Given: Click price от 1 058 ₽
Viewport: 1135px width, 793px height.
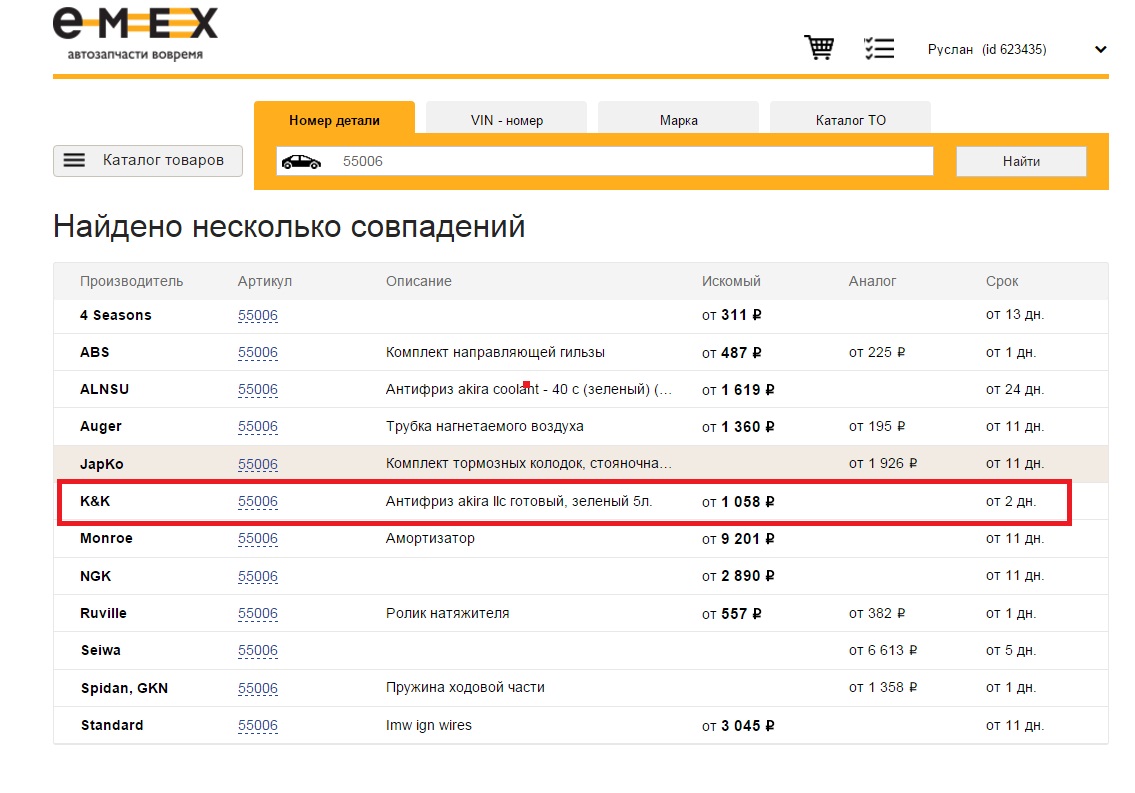Looking at the screenshot, I should point(738,501).
